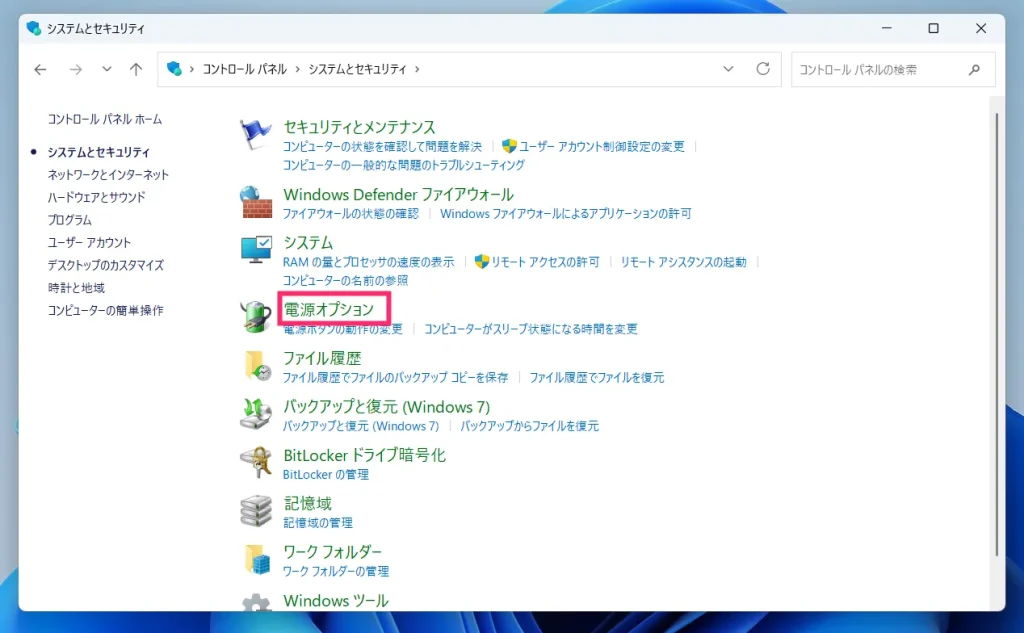
Task: Click the Work Folders folder icon
Action: (256, 559)
